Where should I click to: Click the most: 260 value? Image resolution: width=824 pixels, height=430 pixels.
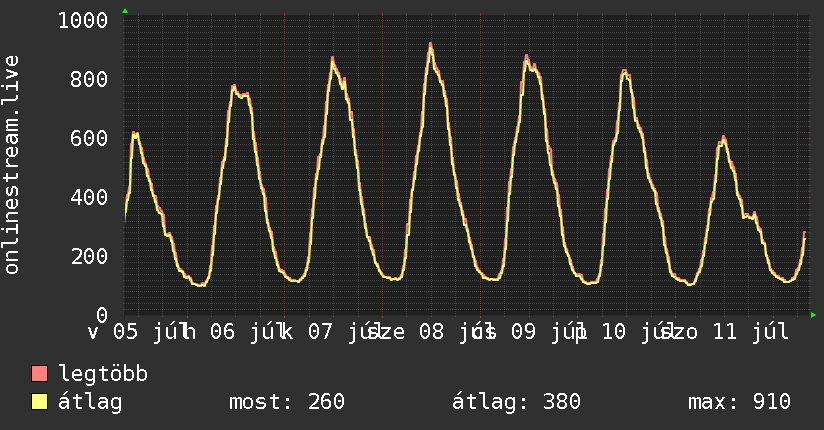tap(287, 402)
